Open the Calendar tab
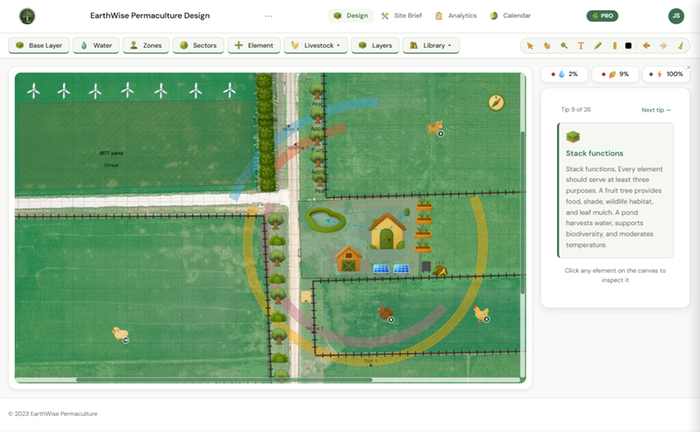 point(510,16)
